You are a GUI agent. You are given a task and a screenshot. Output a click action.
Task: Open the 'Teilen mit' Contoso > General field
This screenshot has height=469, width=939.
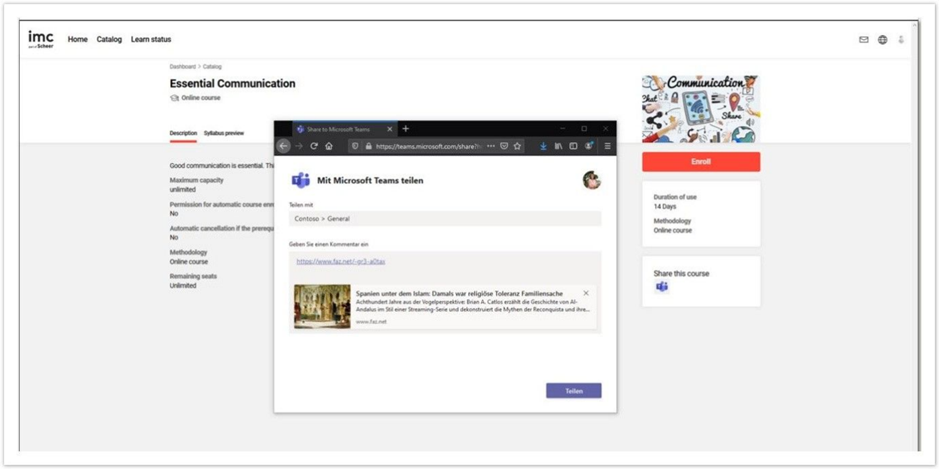tap(445, 218)
